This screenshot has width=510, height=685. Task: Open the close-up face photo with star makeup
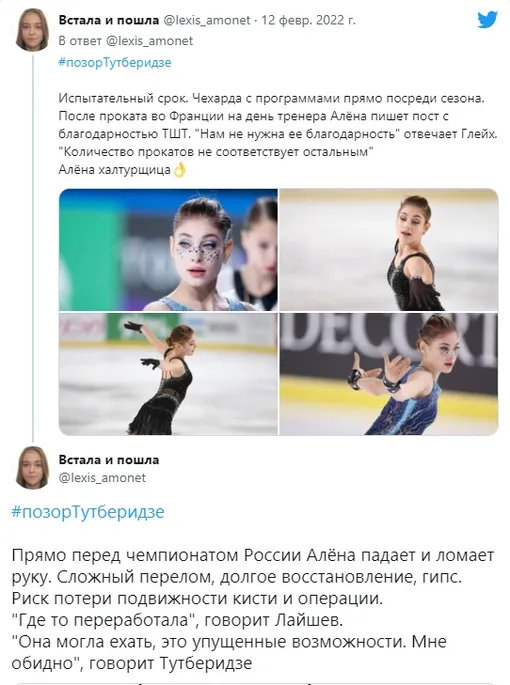(x=168, y=249)
